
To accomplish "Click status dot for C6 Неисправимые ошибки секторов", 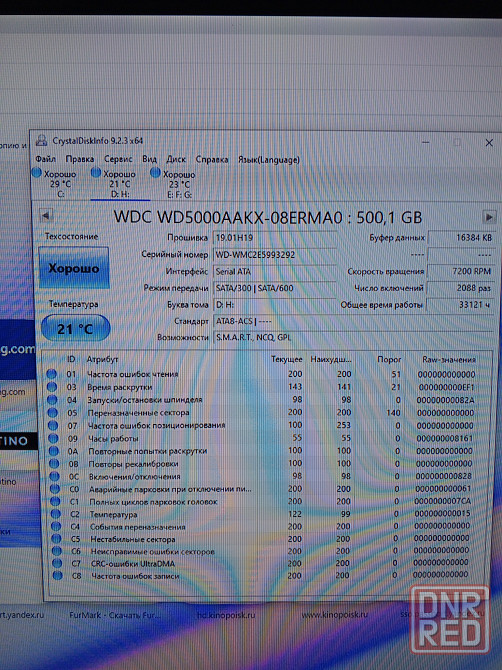I will [57, 551].
